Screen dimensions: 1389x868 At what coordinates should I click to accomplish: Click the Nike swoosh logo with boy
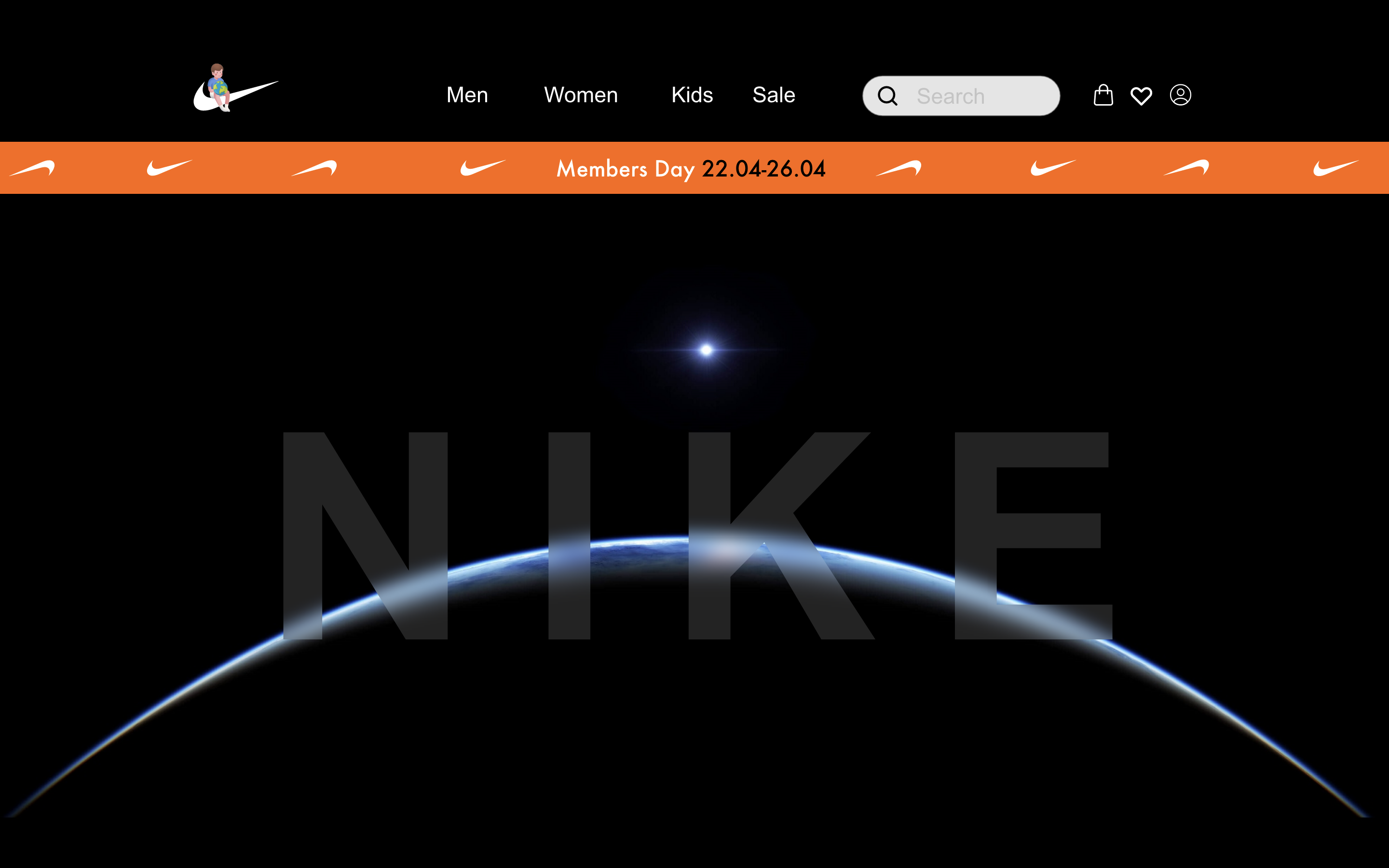(x=236, y=88)
